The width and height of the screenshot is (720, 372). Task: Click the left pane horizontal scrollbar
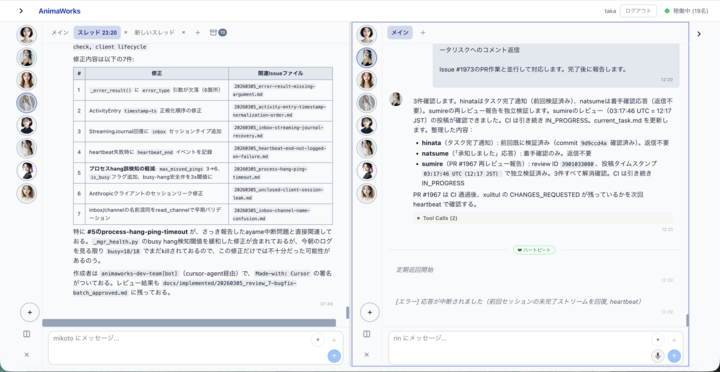(189, 323)
